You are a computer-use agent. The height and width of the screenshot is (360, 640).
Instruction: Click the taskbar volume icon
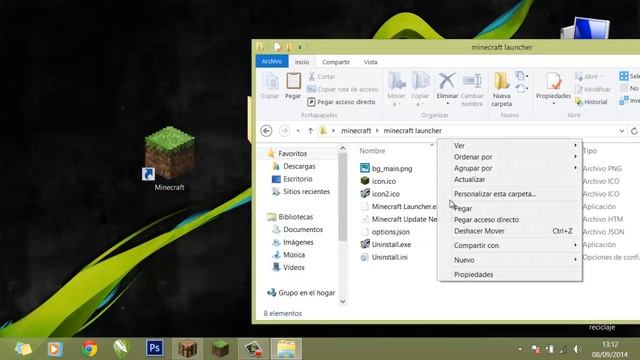pyautogui.click(x=577, y=349)
